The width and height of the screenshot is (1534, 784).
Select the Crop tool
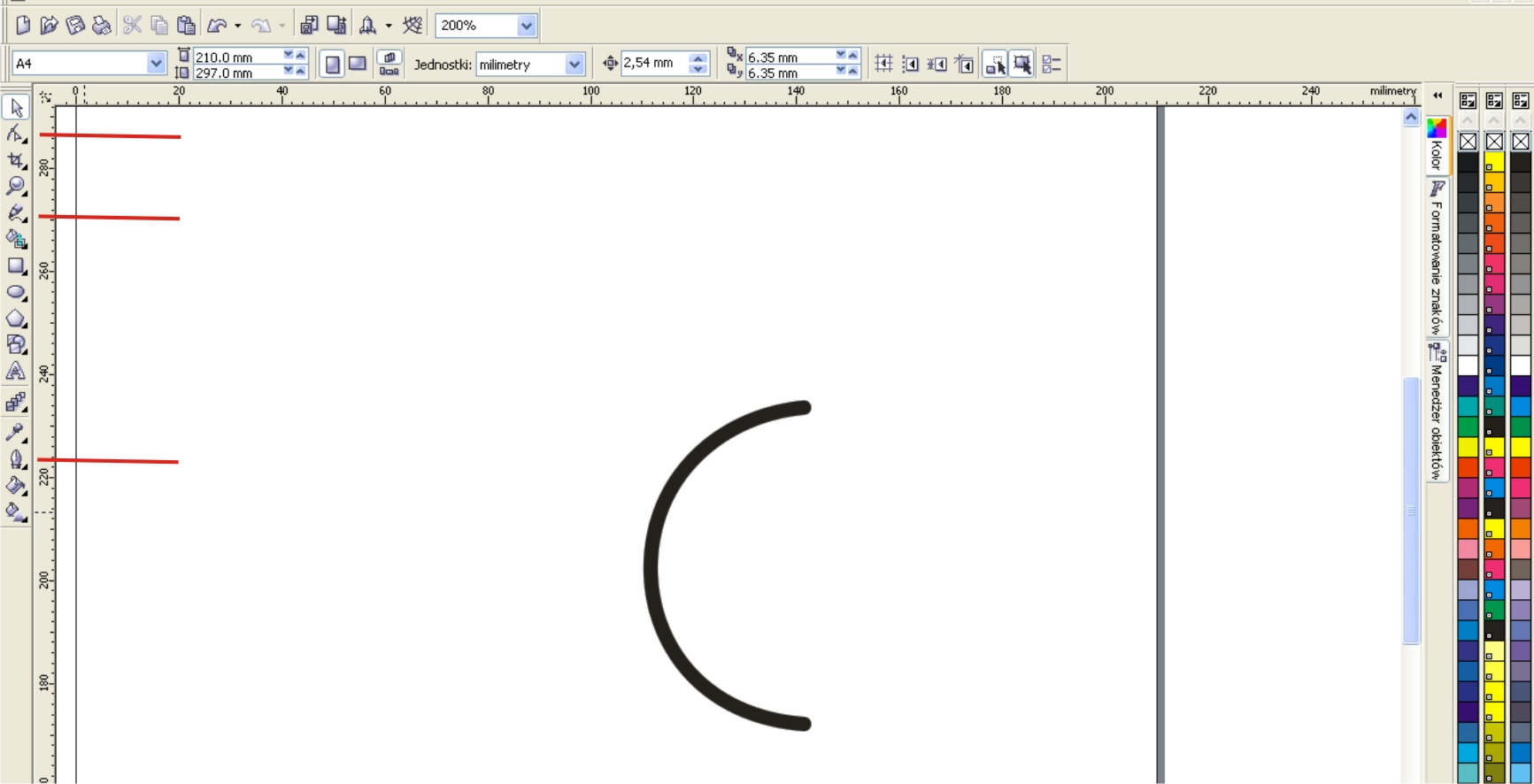[x=16, y=160]
